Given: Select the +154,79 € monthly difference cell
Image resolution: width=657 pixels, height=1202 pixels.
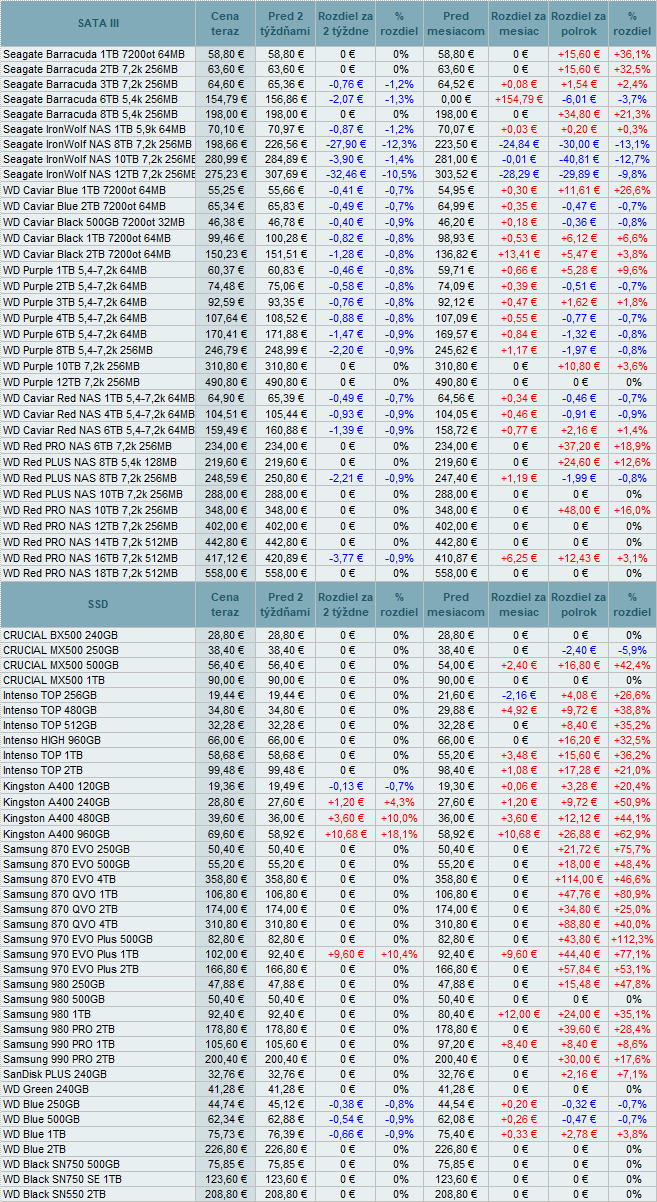Looking at the screenshot, I should 518,99.
